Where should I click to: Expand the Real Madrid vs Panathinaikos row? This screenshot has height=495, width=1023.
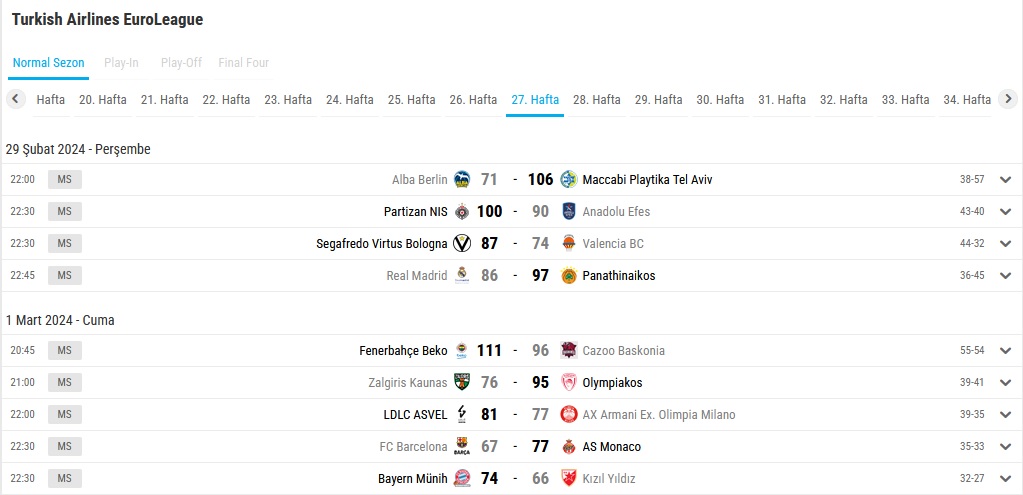(x=1005, y=275)
